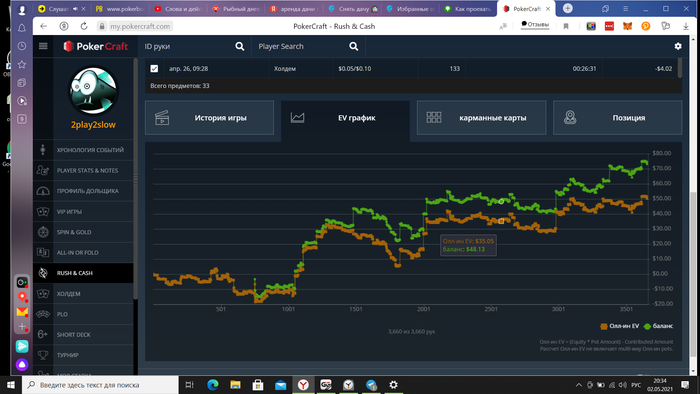
Task: Click the Short Deck 6+ icon
Action: (43, 334)
